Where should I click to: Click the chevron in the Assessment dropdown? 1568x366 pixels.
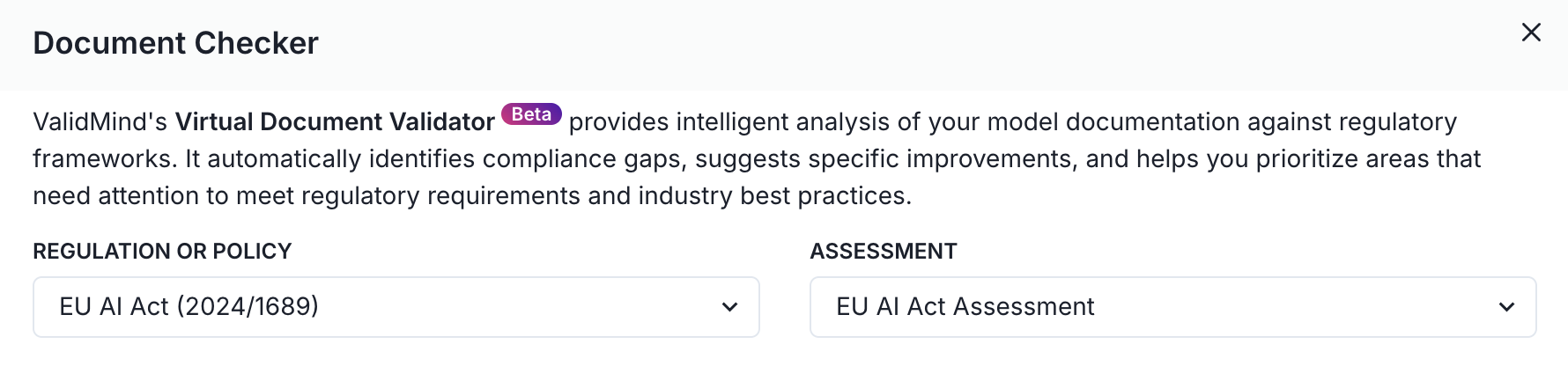tap(1506, 307)
